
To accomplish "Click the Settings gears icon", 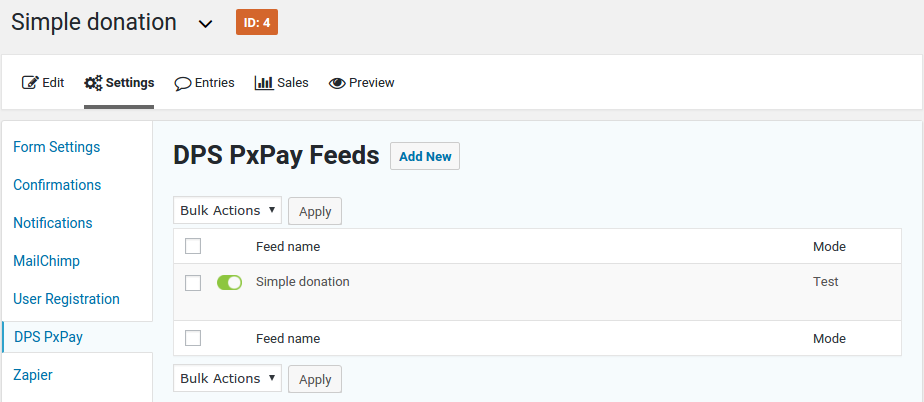I will pos(93,83).
